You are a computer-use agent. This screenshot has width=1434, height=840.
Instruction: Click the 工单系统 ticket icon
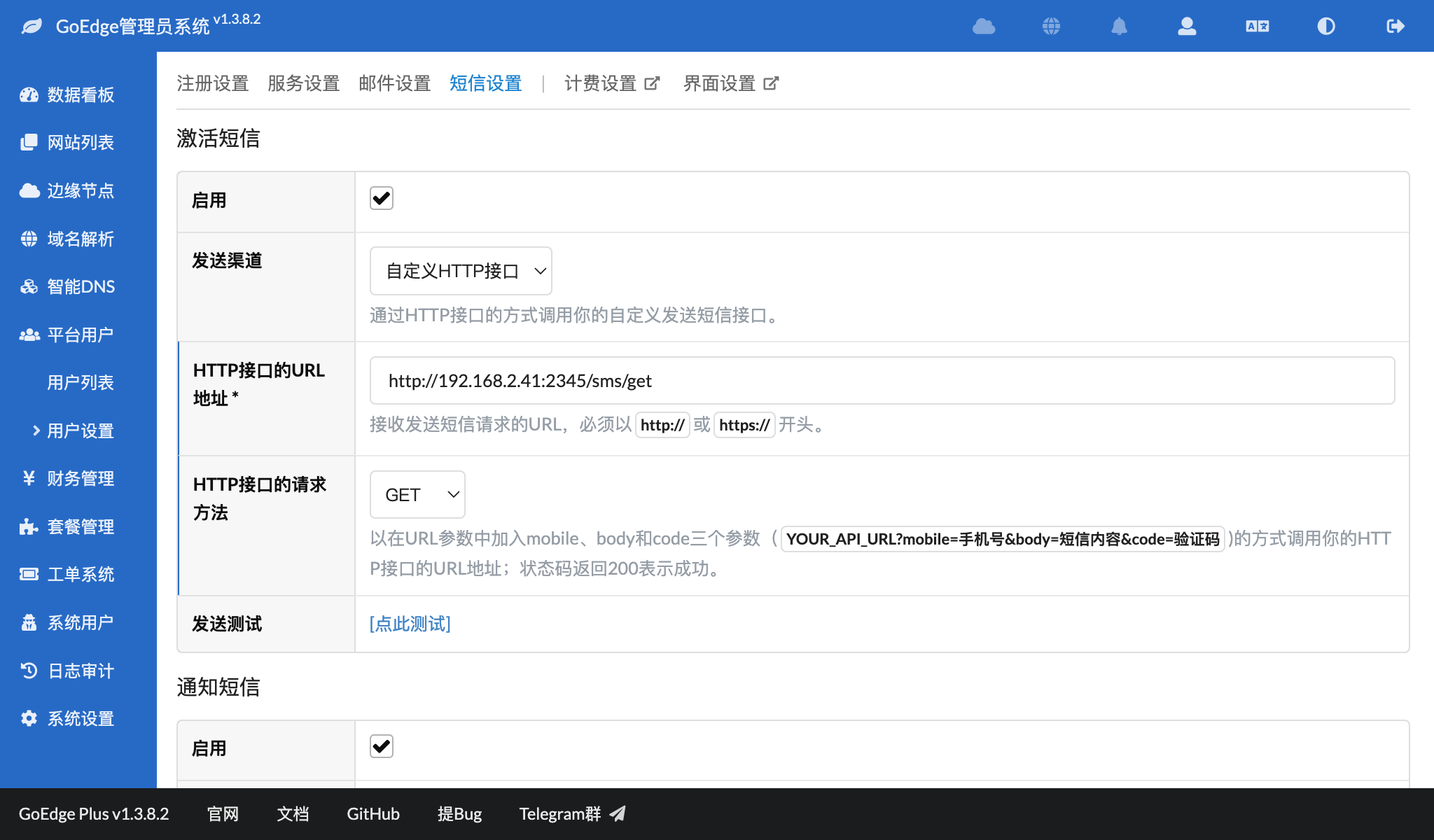[29, 575]
